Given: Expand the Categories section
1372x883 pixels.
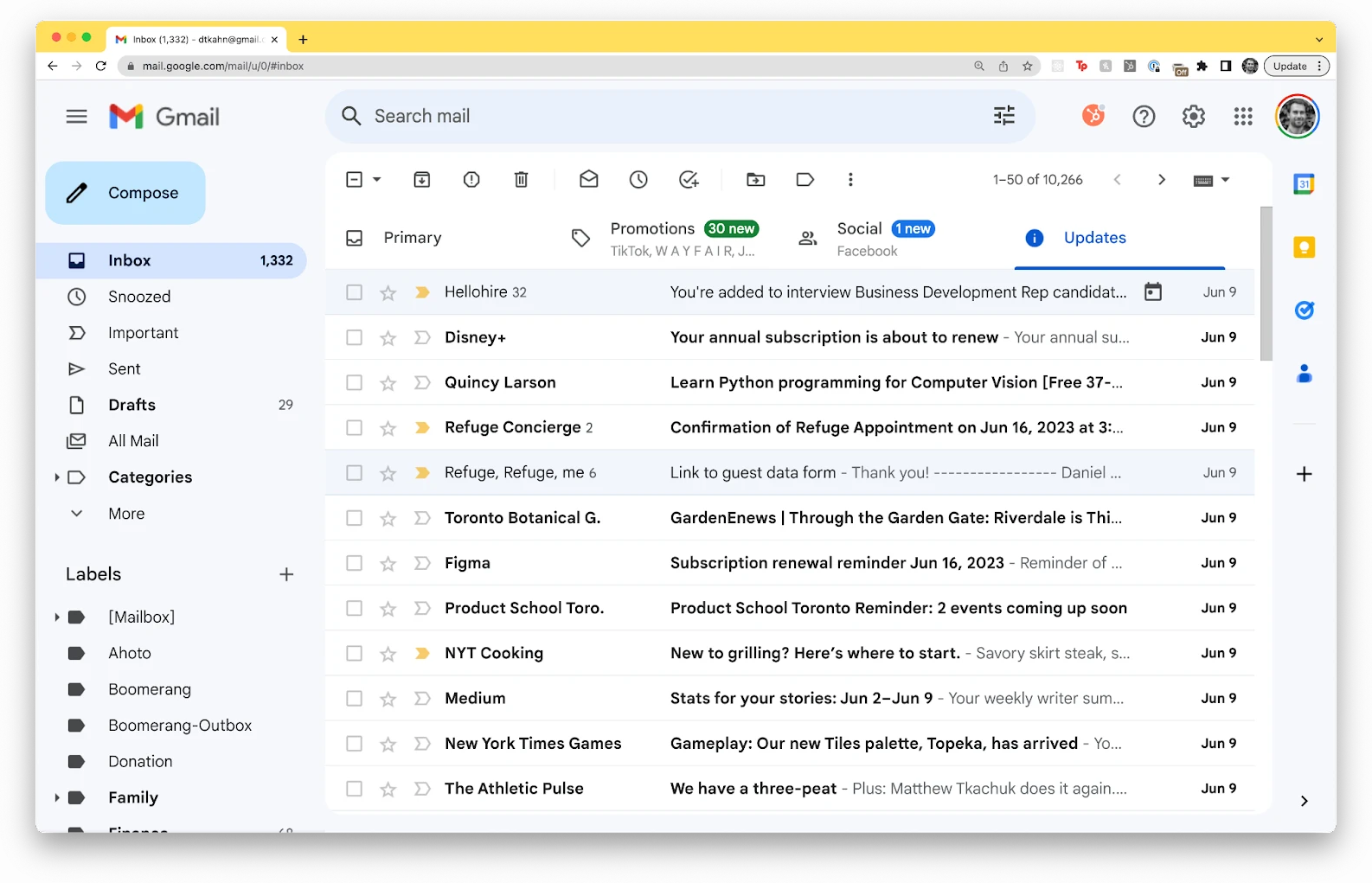Looking at the screenshot, I should [x=57, y=477].
